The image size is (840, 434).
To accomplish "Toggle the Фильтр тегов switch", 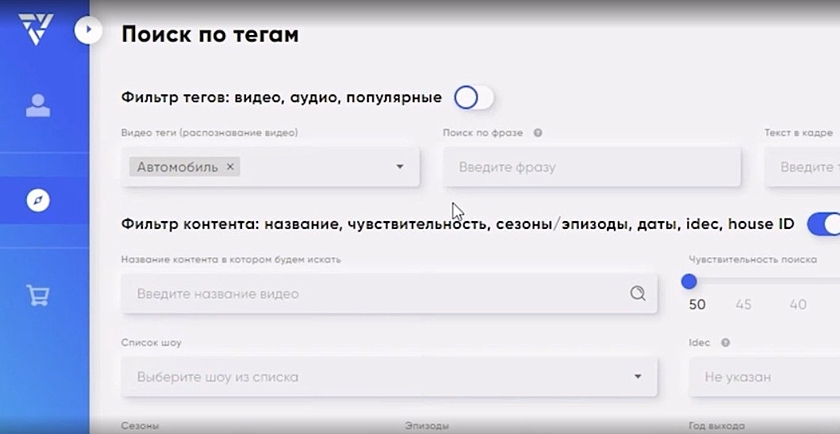I will (473, 98).
